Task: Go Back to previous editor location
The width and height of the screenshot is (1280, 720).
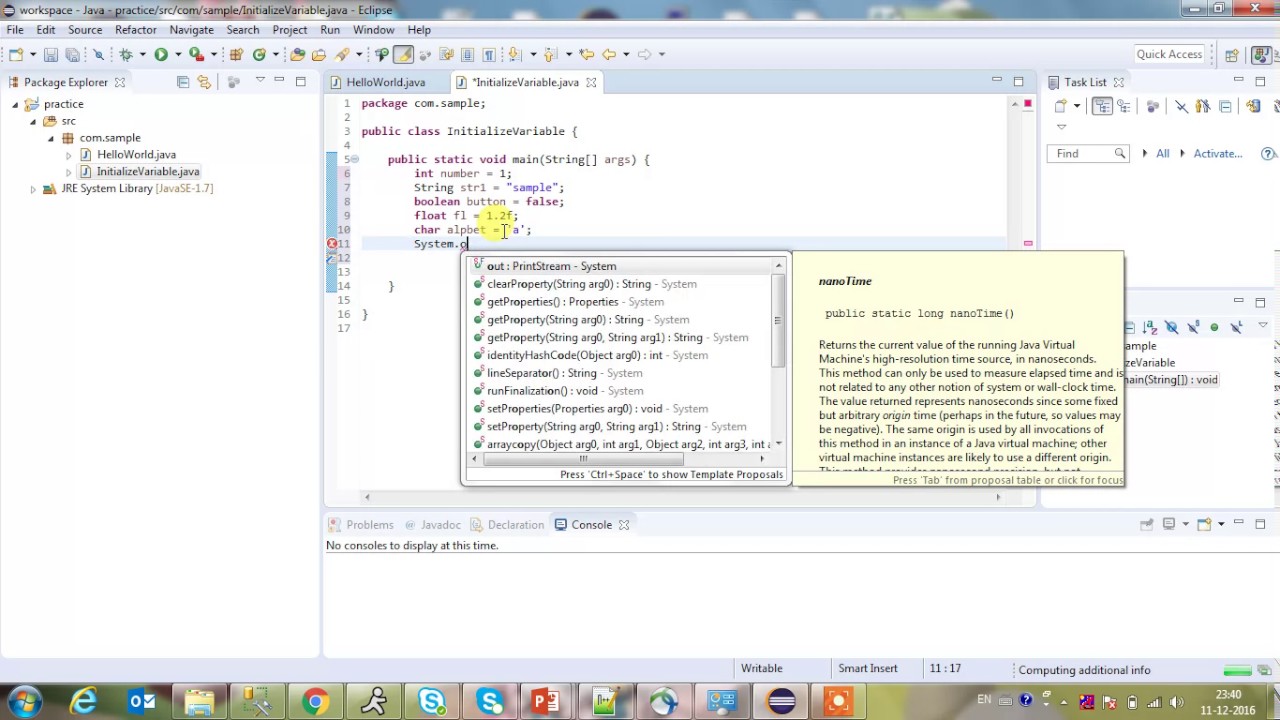Action: [x=608, y=54]
